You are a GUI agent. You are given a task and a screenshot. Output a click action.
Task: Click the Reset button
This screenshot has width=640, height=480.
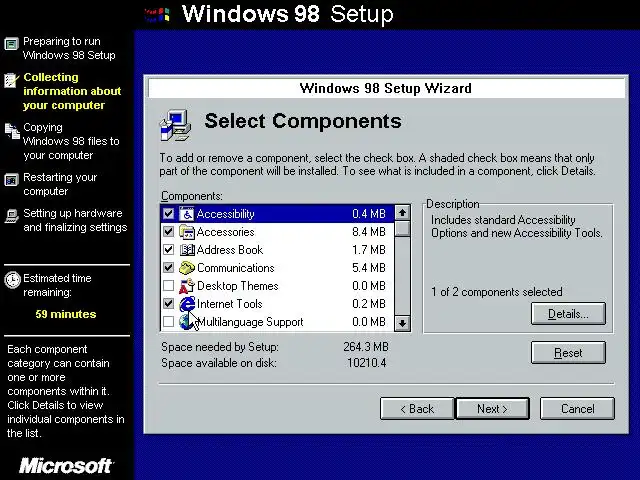[x=568, y=353]
